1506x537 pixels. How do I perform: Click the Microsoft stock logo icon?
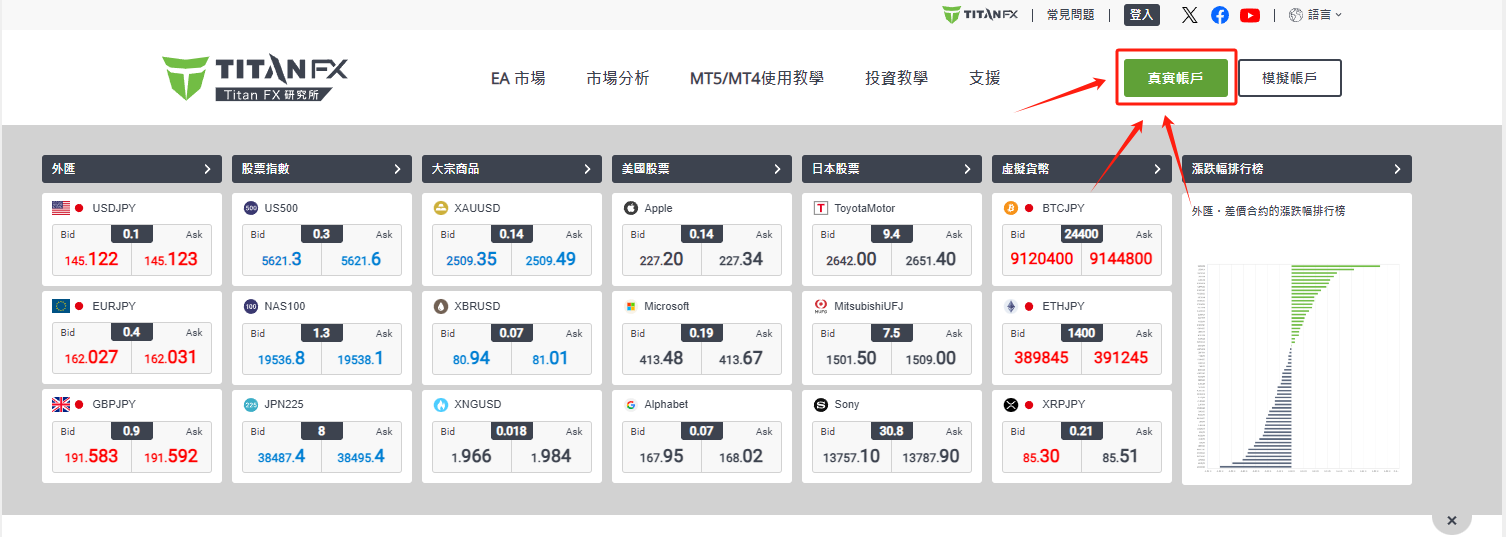[630, 306]
